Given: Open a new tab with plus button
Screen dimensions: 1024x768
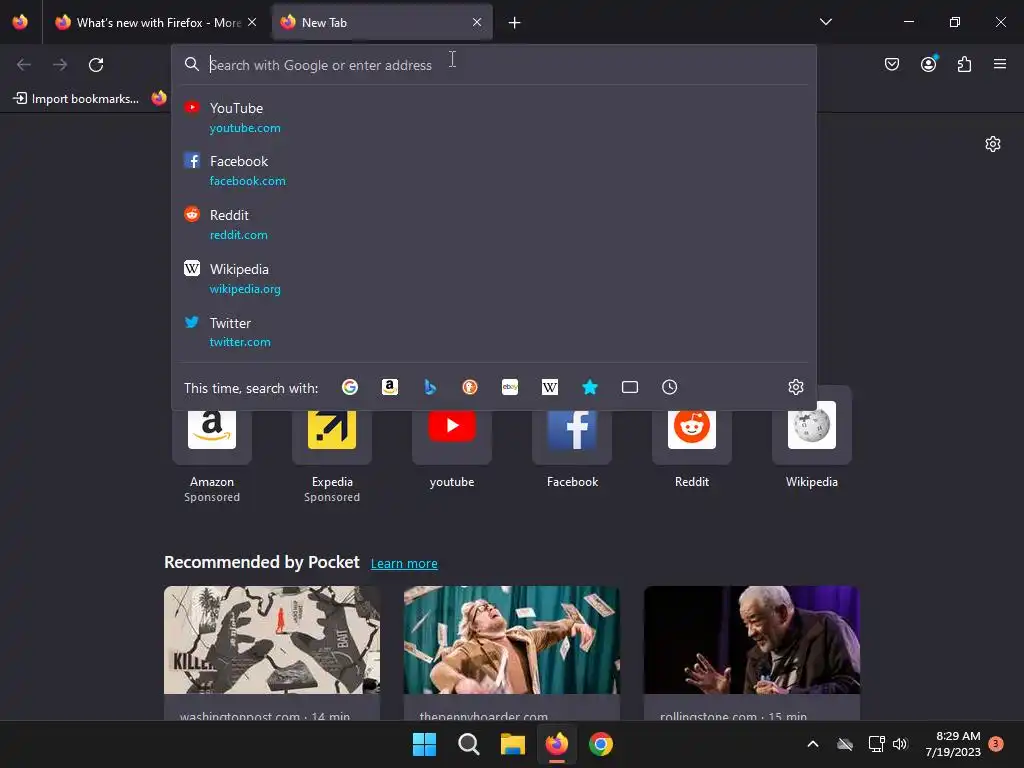Looking at the screenshot, I should [x=515, y=23].
